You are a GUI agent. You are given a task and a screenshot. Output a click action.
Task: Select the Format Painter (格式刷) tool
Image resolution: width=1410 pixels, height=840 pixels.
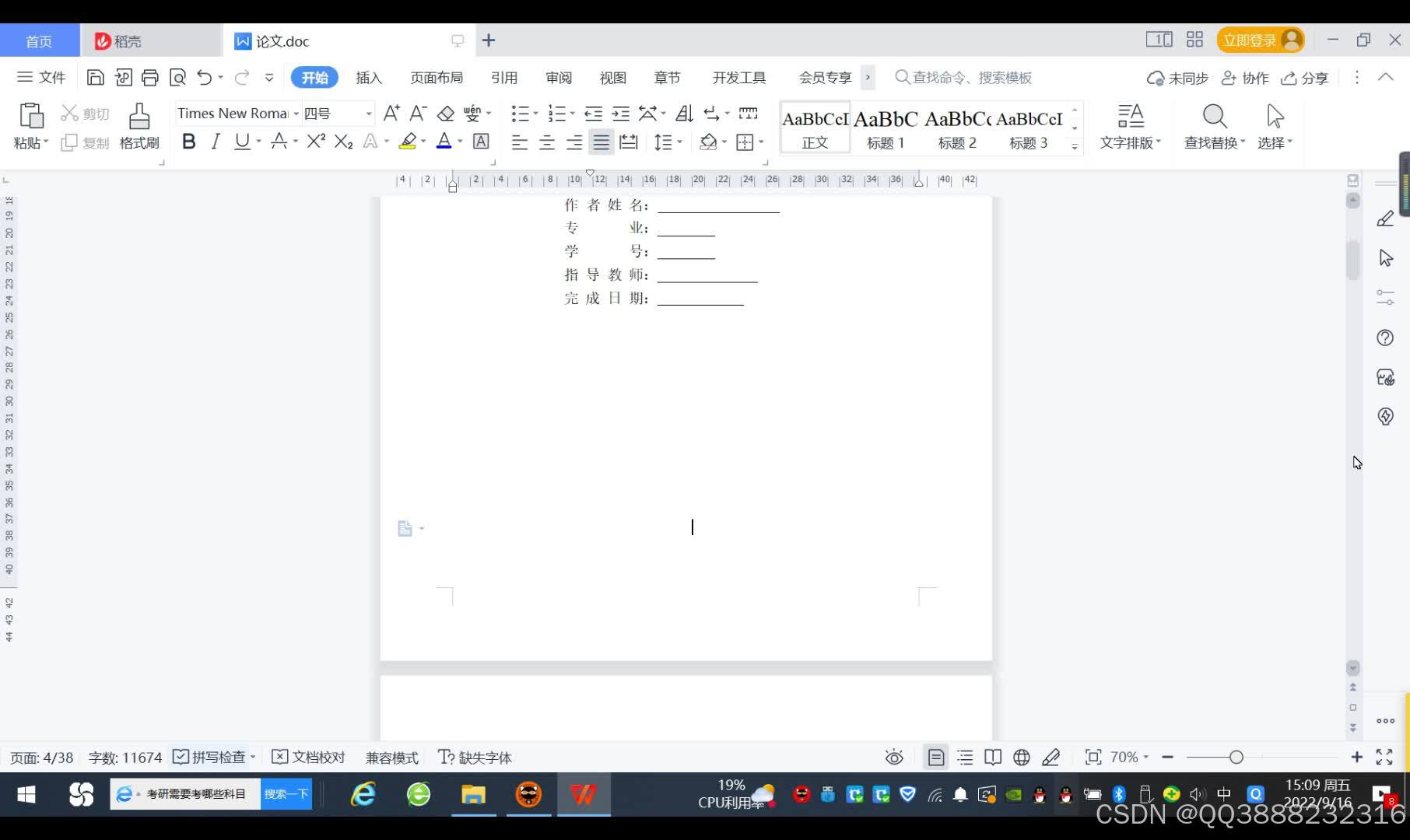click(x=139, y=124)
